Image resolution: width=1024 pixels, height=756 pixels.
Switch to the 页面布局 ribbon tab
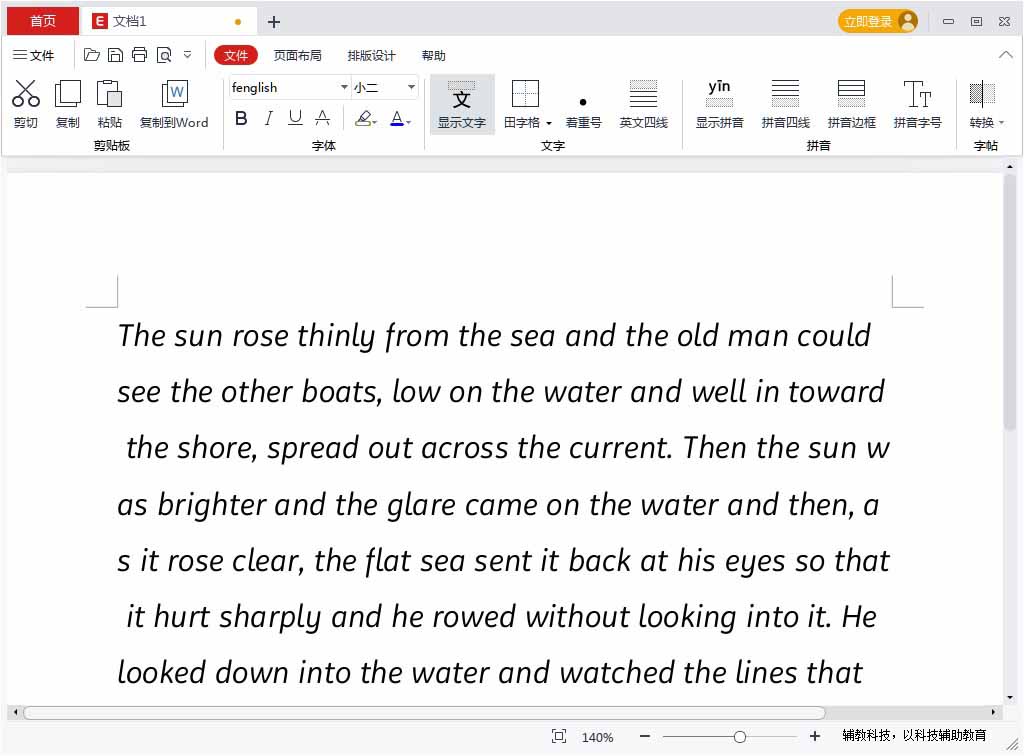[297, 55]
